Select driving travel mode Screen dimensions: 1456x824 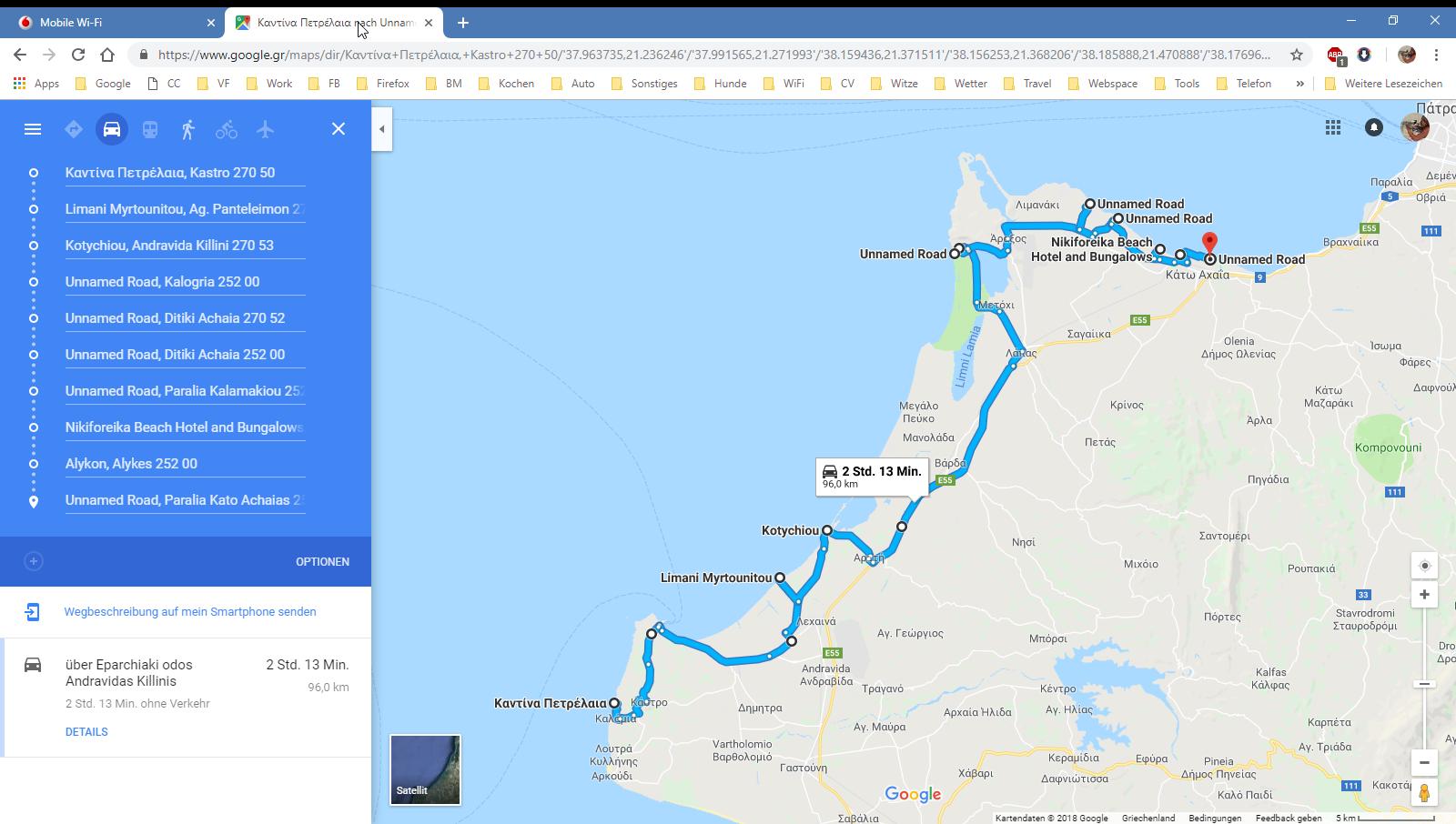coord(112,129)
